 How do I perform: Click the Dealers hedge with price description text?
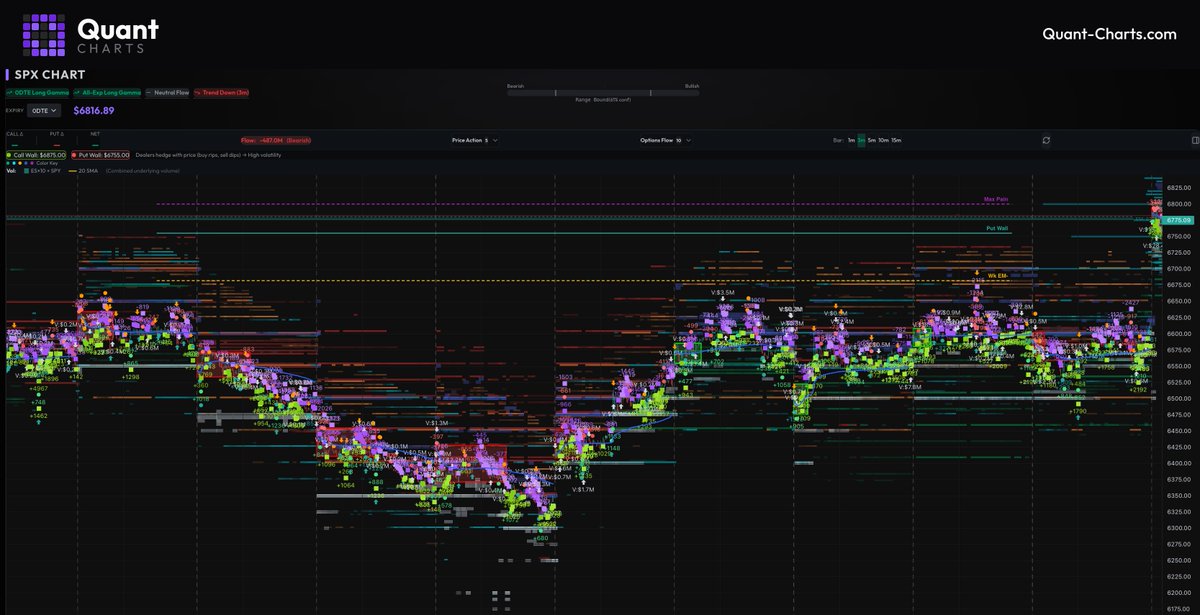[208, 155]
